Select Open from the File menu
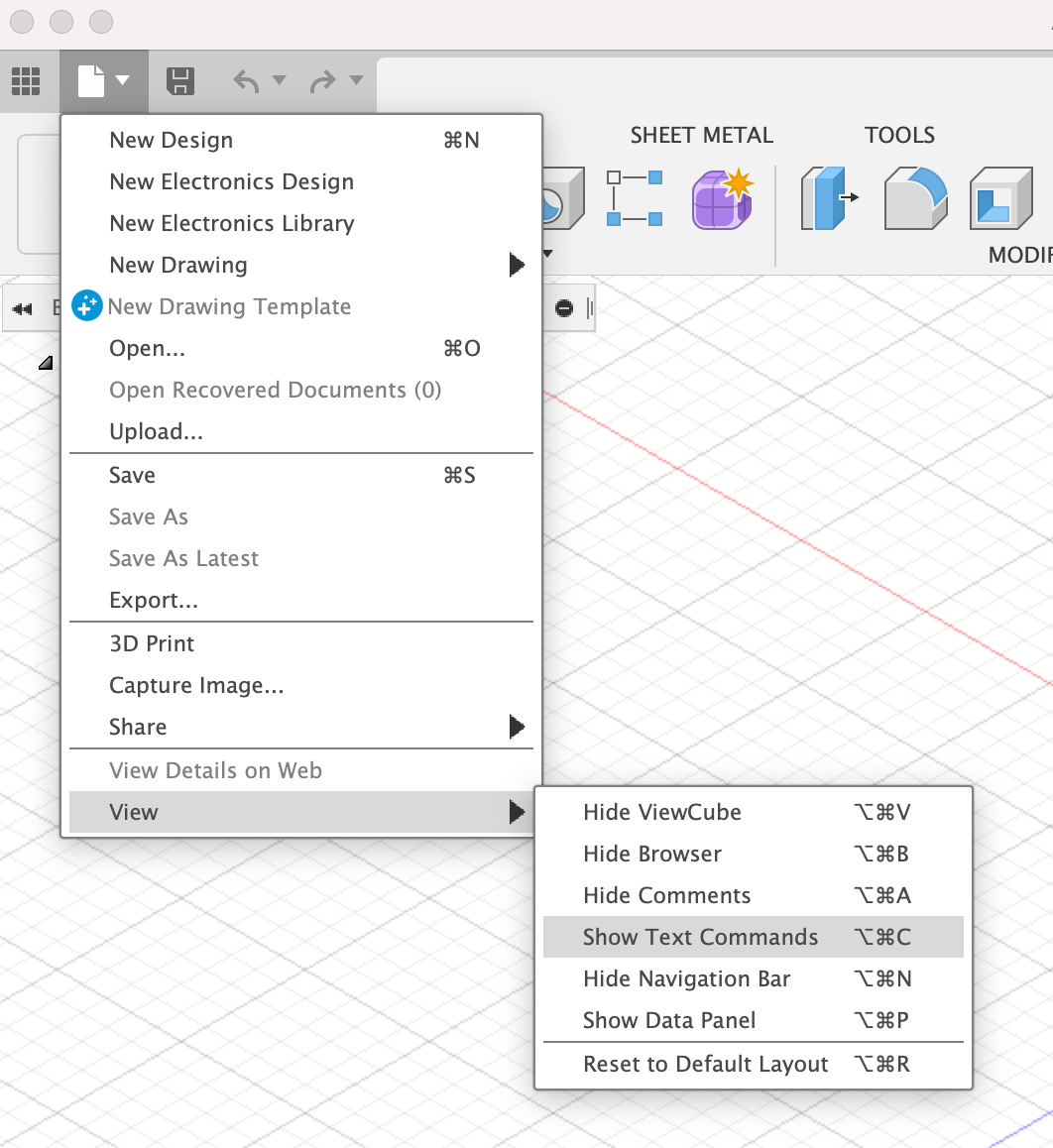Viewport: 1053px width, 1148px height. click(147, 348)
